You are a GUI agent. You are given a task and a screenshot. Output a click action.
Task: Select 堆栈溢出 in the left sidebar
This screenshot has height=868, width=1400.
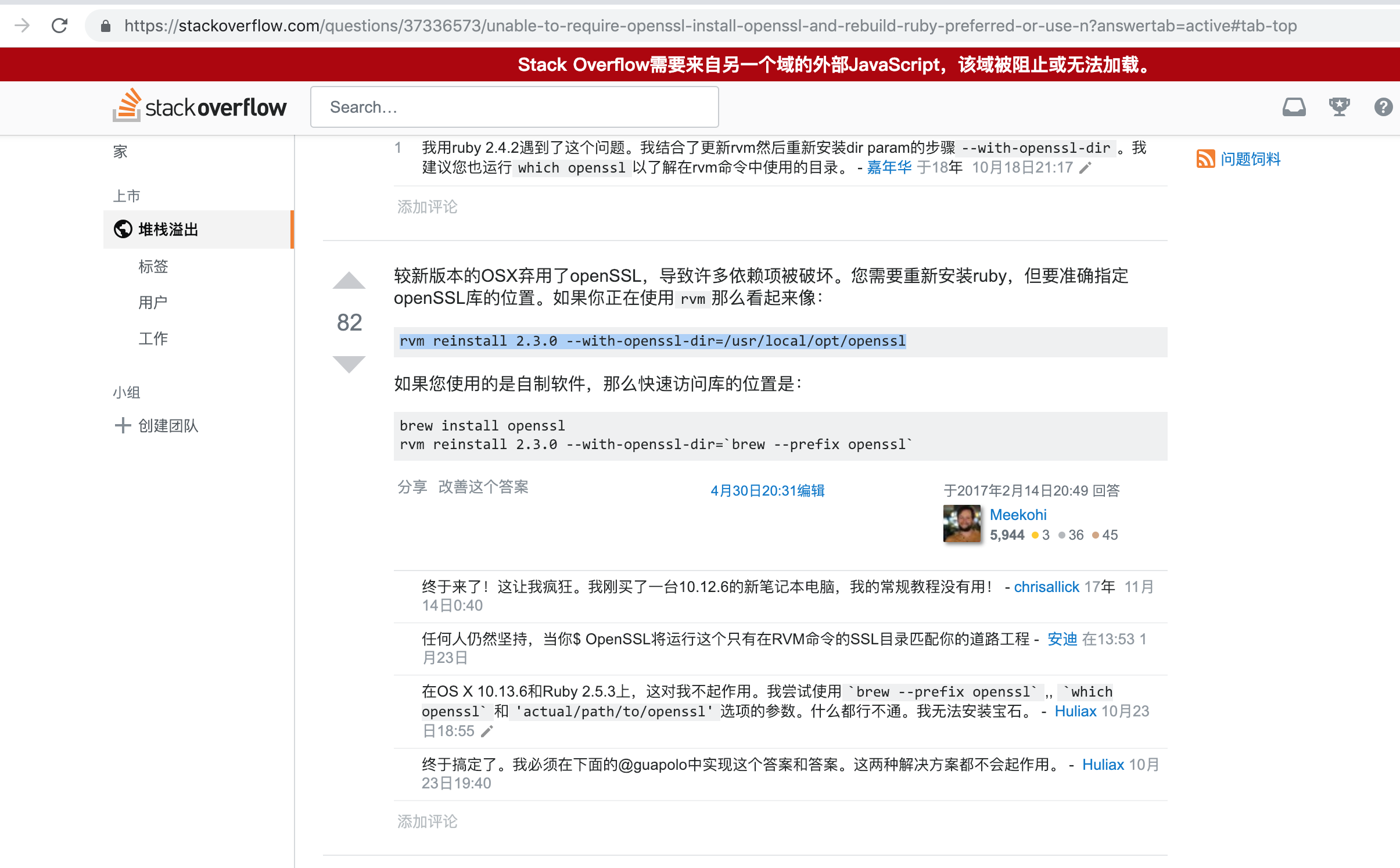pos(168,229)
